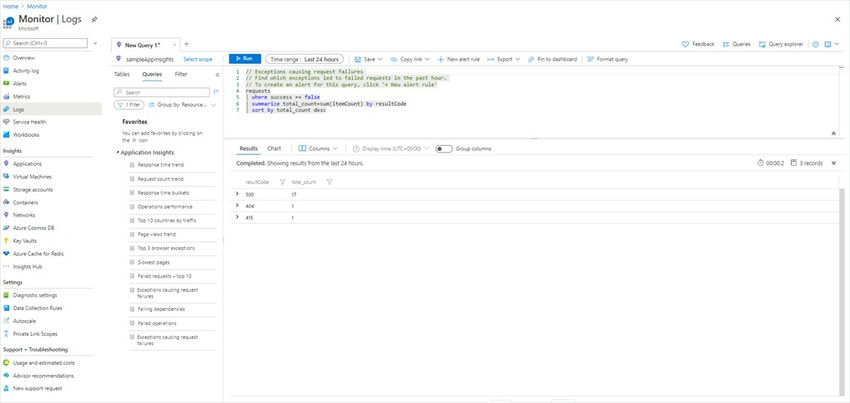Open the Save dropdown

click(x=369, y=59)
